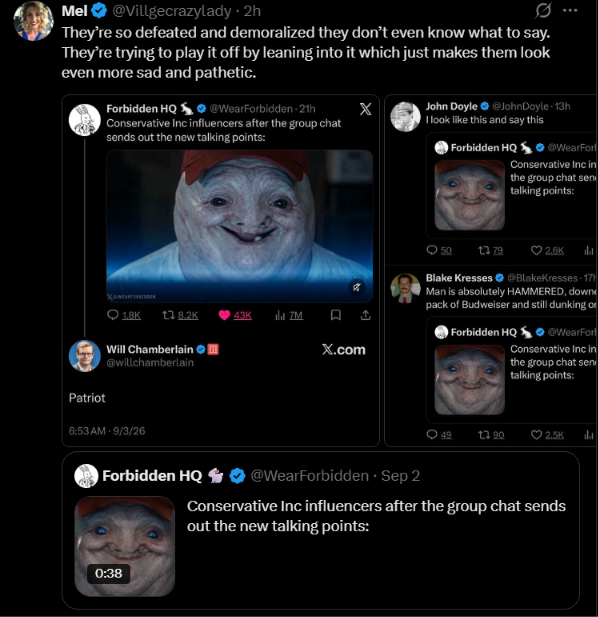This screenshot has width=598, height=617.
Task: Click the Grok circle-slash icon near post header
Action: click(x=543, y=11)
